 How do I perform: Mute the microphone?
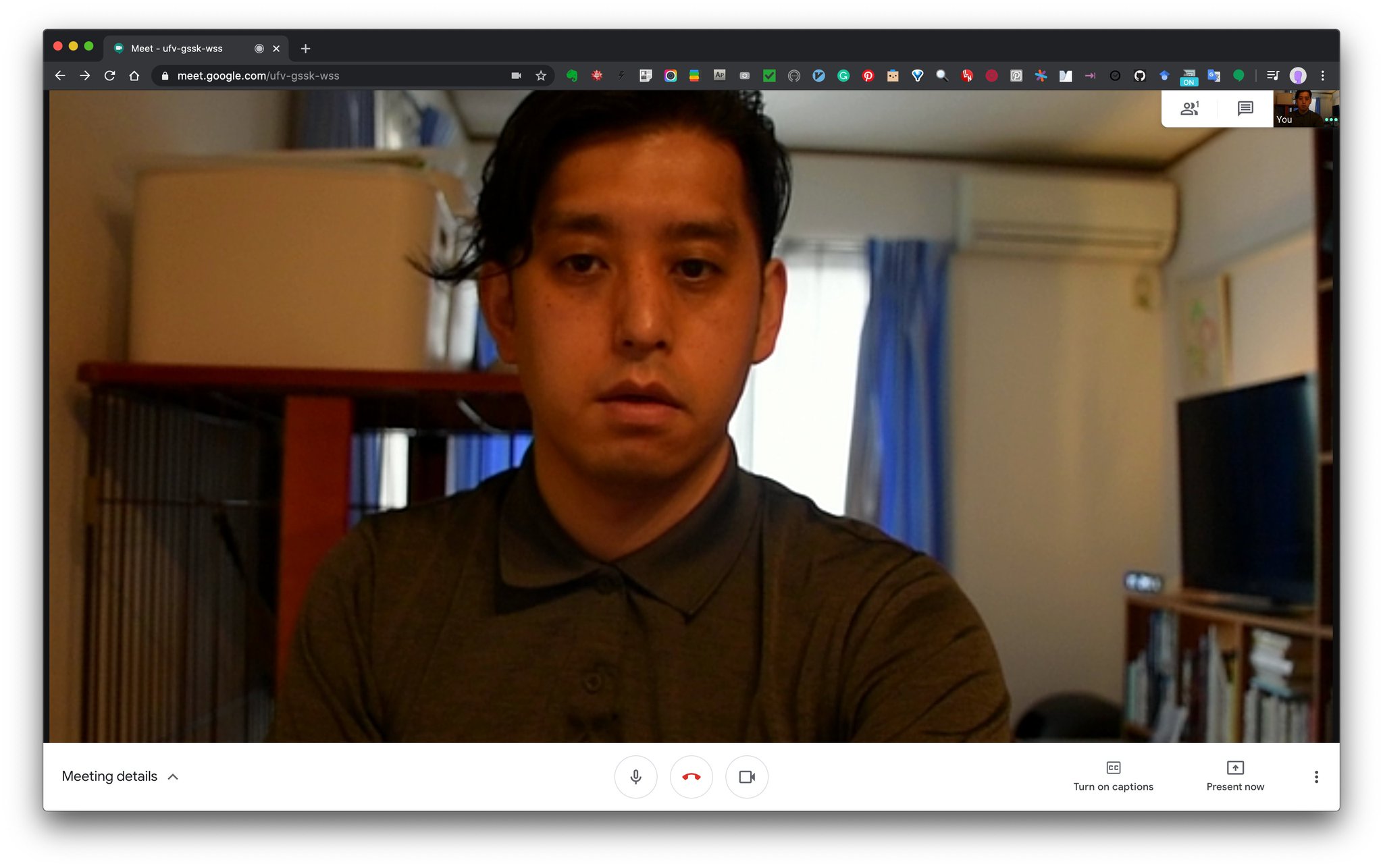635,777
